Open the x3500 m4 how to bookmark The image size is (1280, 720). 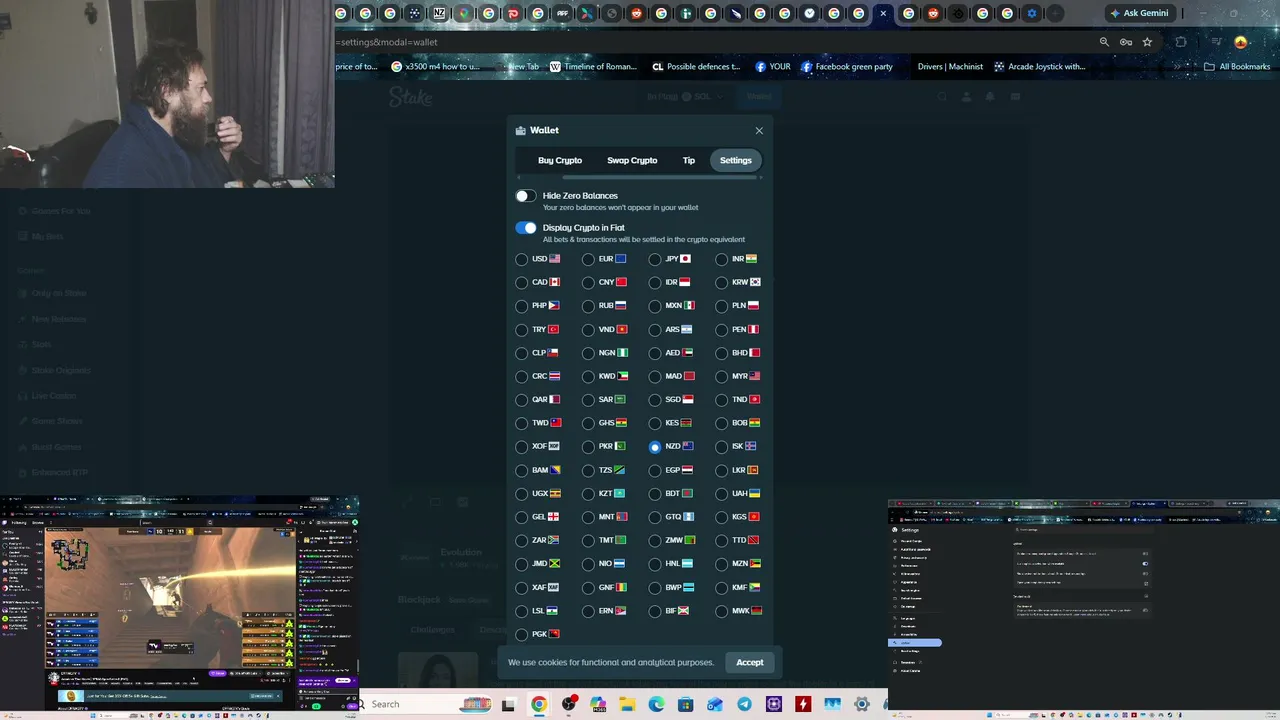[436, 67]
